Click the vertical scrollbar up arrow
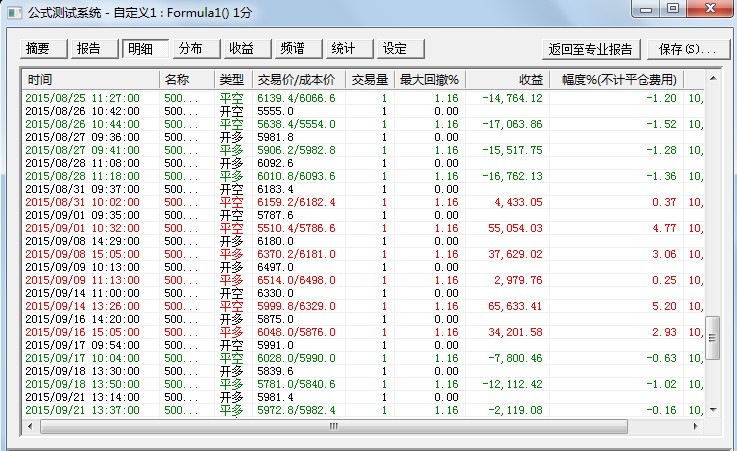The height and width of the screenshot is (451, 737). pos(713,78)
